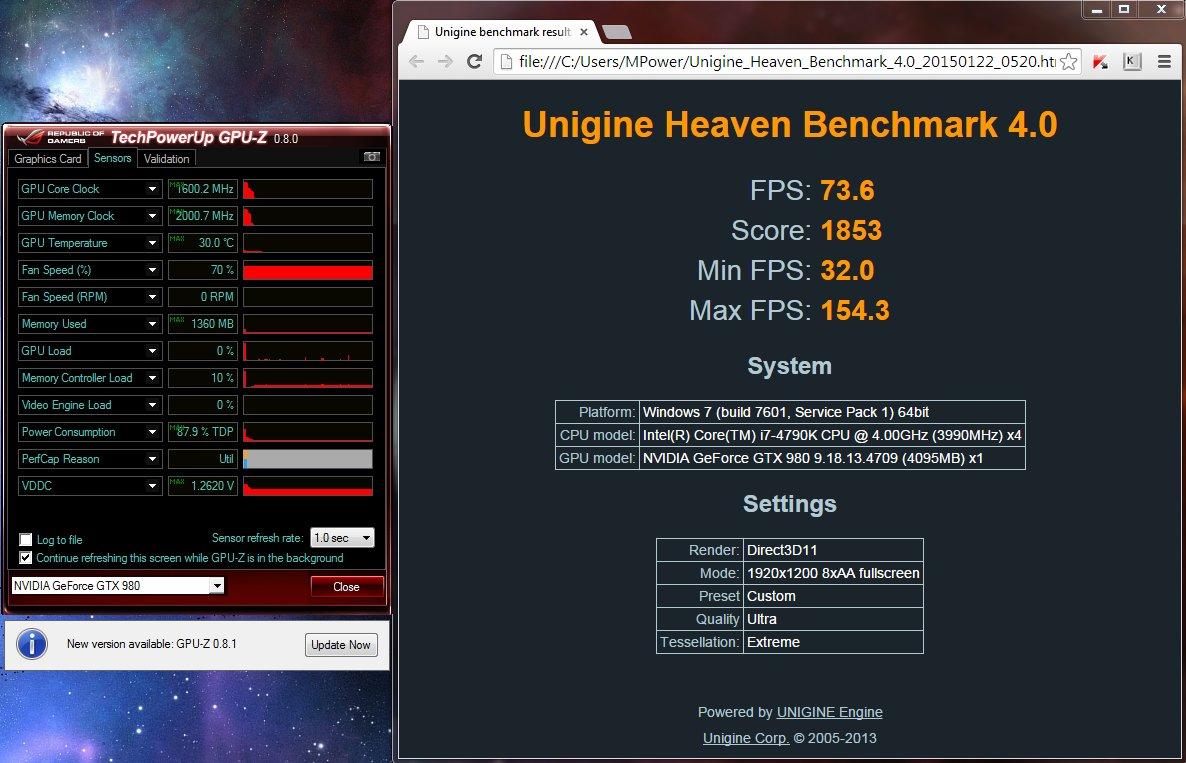Viewport: 1186px width, 763px height.
Task: Click the Direct3D11 render cell
Action: (833, 550)
